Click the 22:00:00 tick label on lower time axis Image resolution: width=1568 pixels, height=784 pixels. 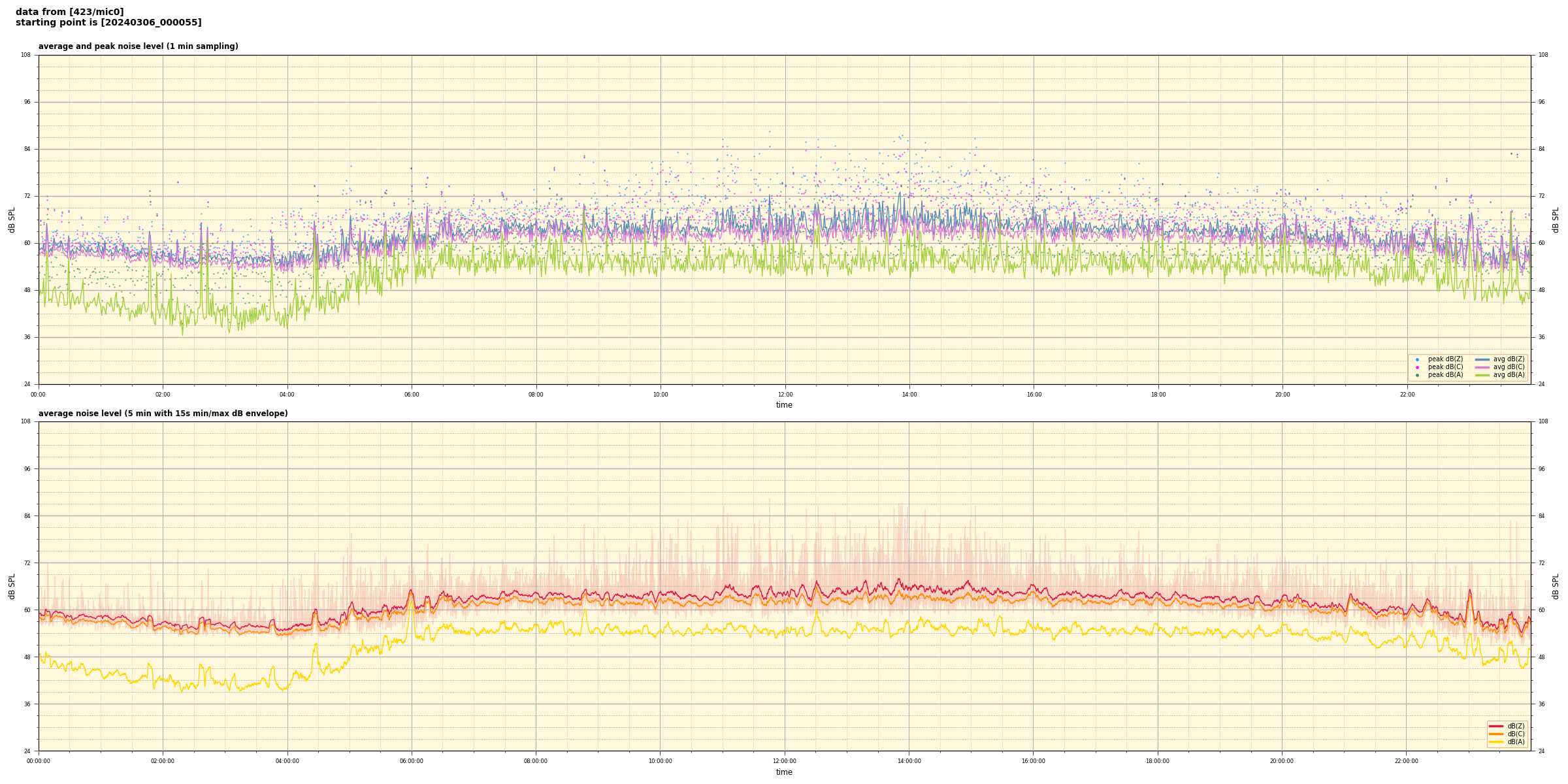[x=1406, y=761]
